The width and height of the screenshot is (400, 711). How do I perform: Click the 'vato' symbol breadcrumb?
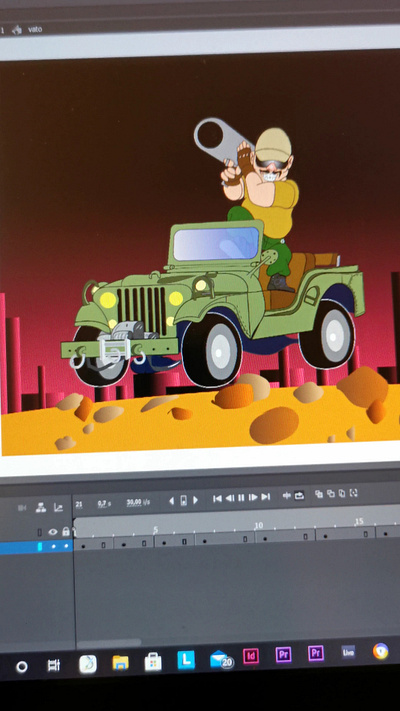(x=35, y=29)
